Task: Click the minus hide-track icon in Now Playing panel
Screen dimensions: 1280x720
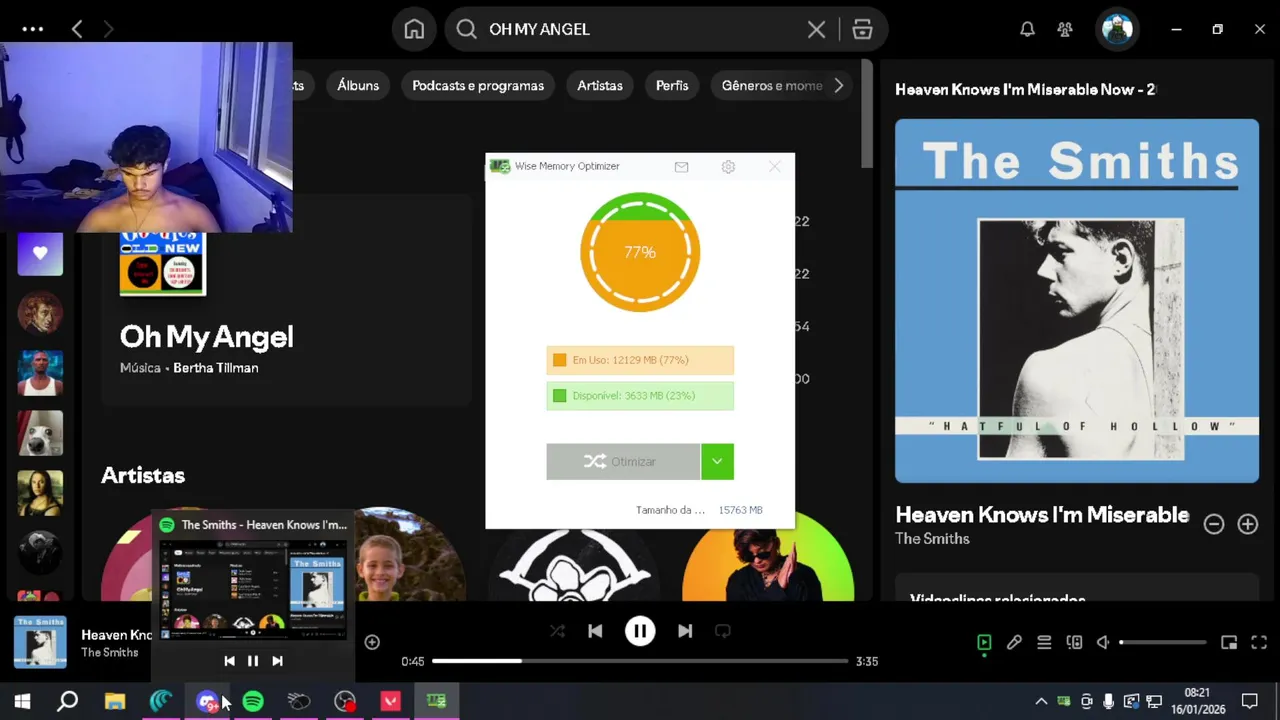Action: click(1214, 524)
